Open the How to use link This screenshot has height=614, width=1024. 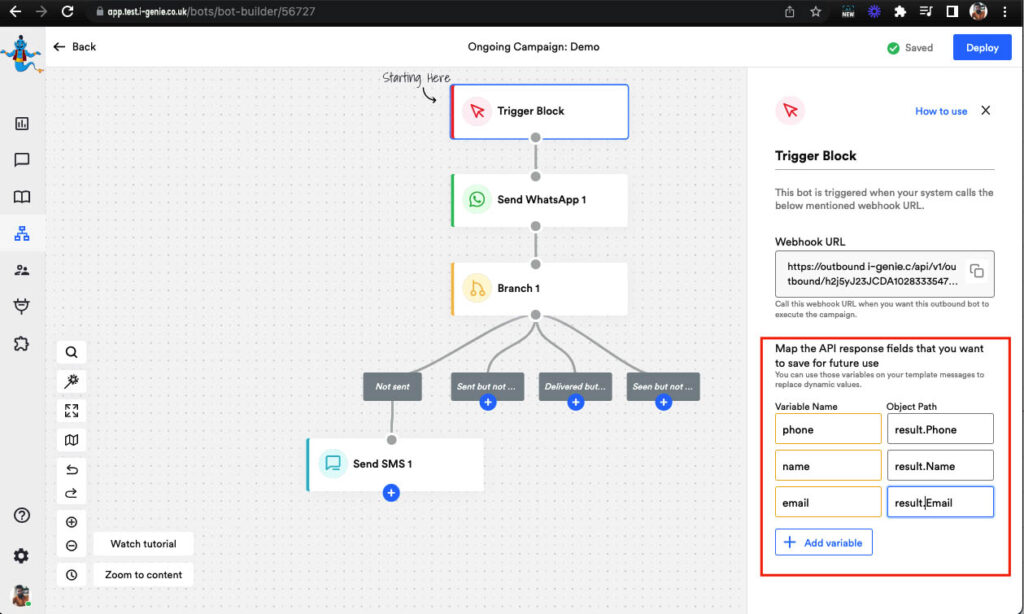point(941,111)
